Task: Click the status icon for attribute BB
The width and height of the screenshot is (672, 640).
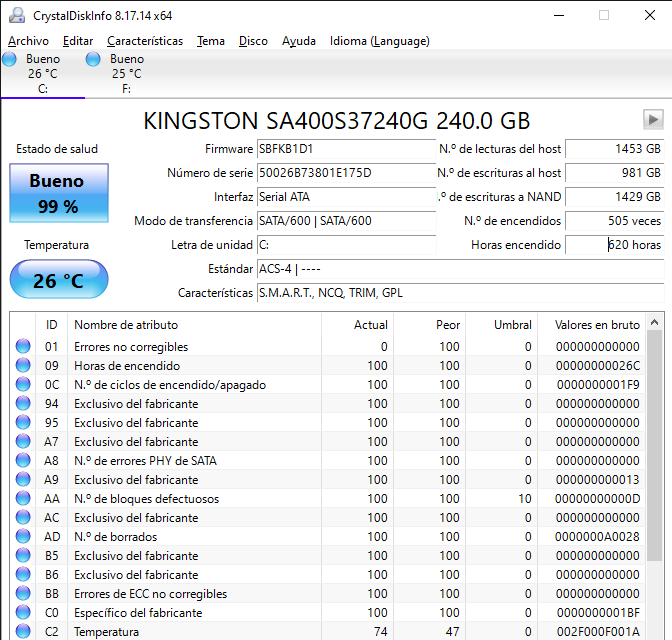Action: [23, 593]
